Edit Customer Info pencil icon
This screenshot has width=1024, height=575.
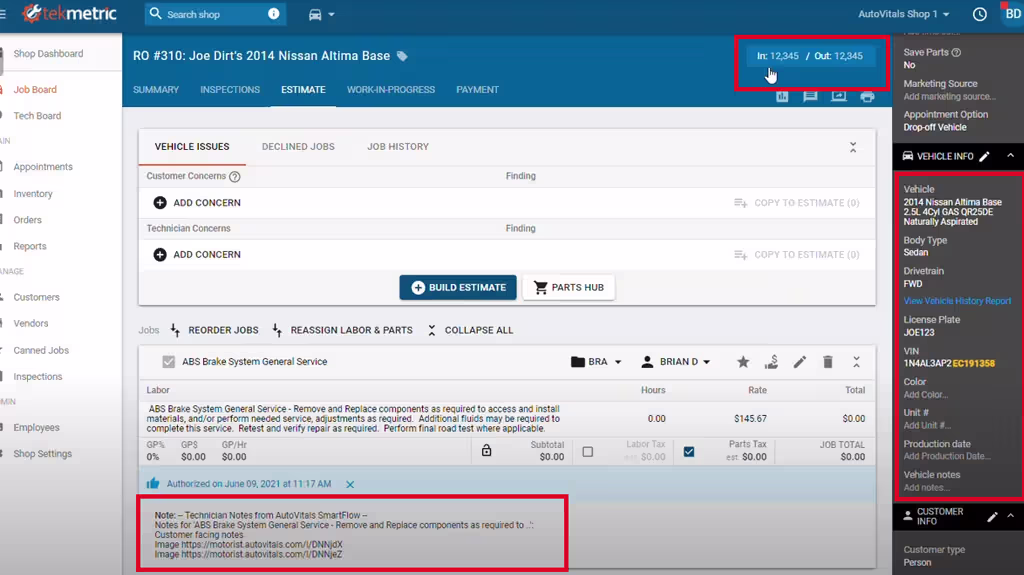coord(992,517)
